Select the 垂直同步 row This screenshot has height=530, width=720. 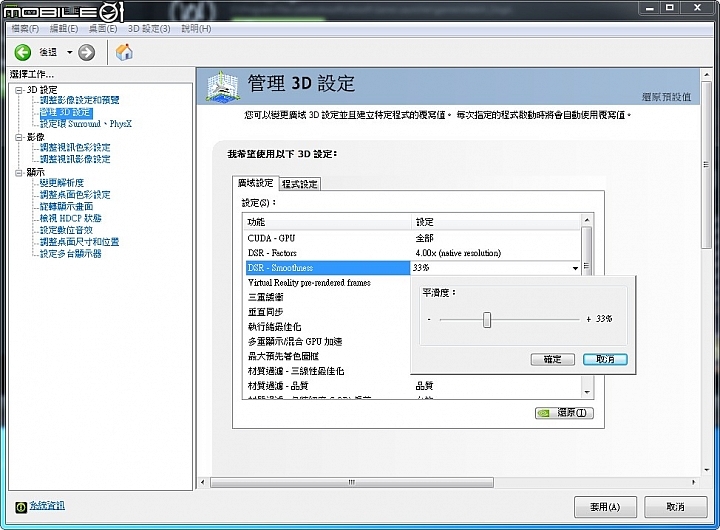328,312
